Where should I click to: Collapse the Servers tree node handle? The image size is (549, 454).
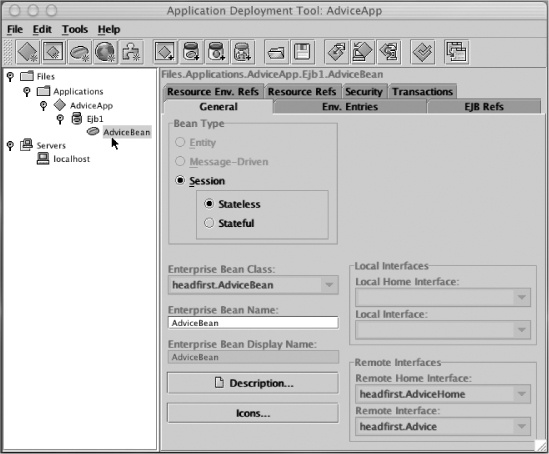10,145
